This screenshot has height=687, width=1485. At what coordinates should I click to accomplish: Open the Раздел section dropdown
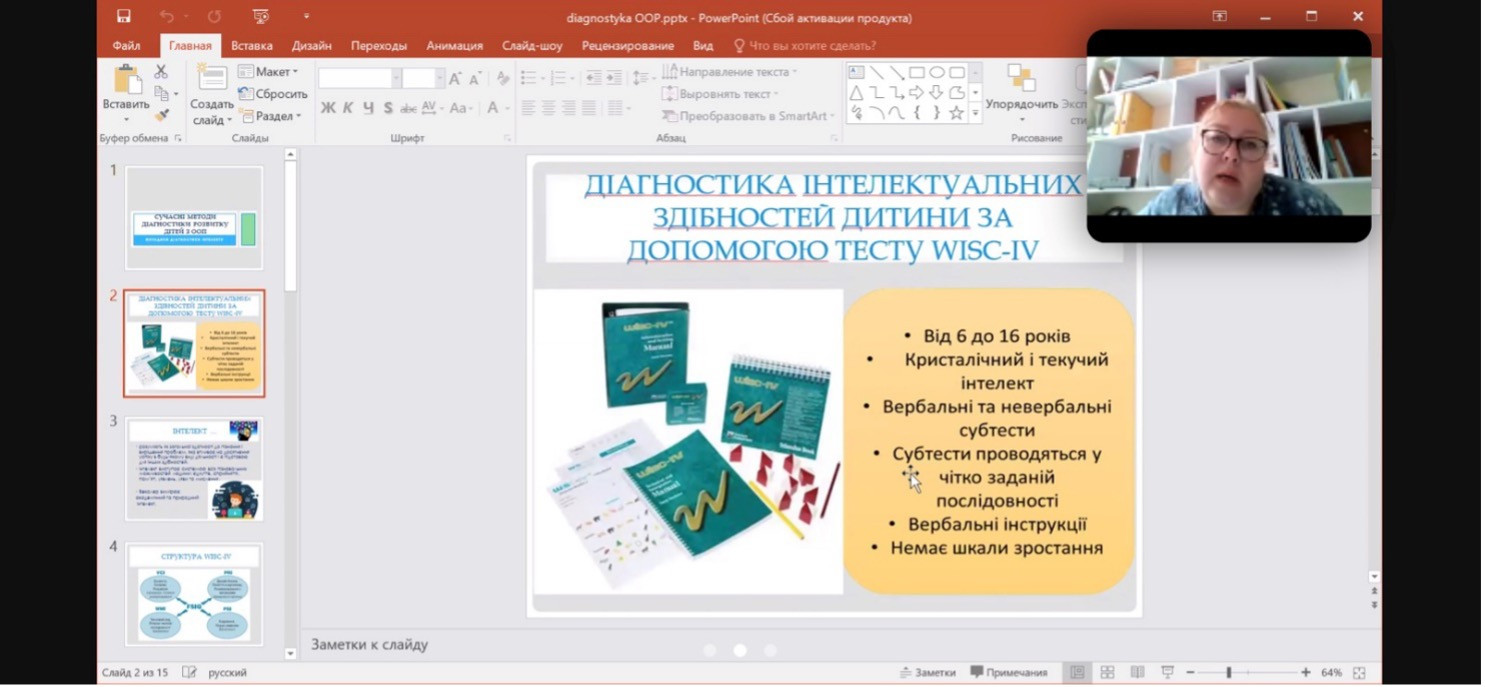(268, 116)
